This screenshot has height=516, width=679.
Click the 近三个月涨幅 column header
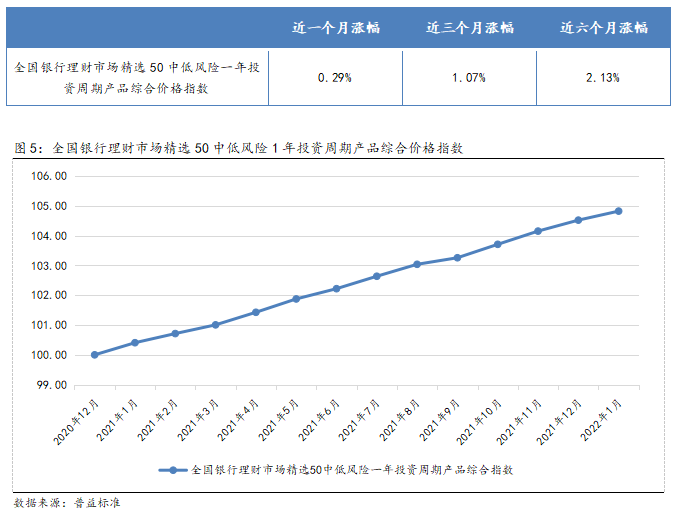pos(469,28)
